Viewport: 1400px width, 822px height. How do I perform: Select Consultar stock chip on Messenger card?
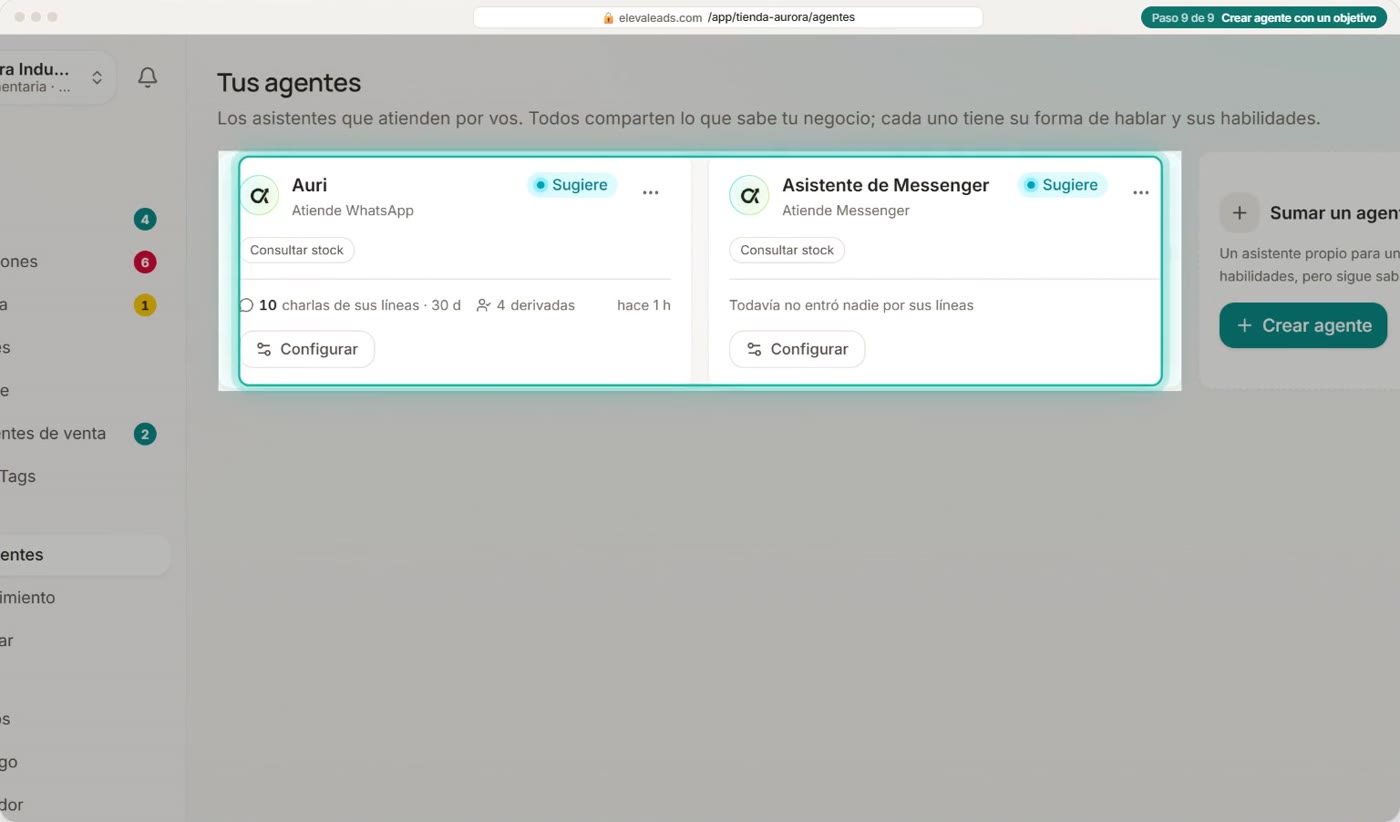point(787,250)
